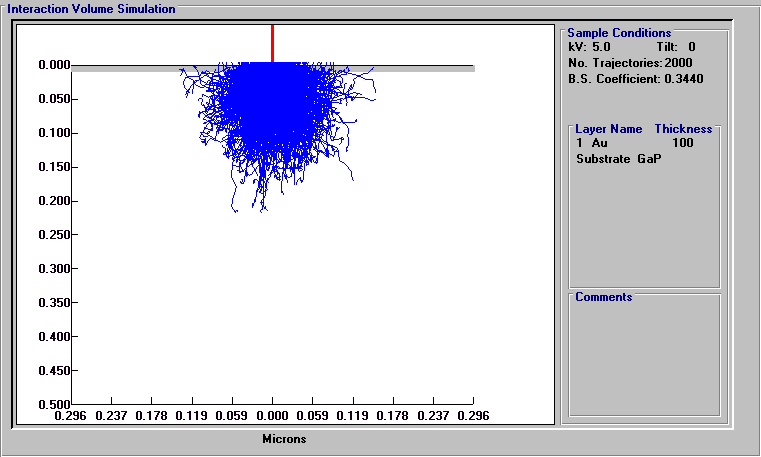Viewport: 761px width, 457px height.
Task: Click the 0.500 depth axis label
Action: coord(54,405)
